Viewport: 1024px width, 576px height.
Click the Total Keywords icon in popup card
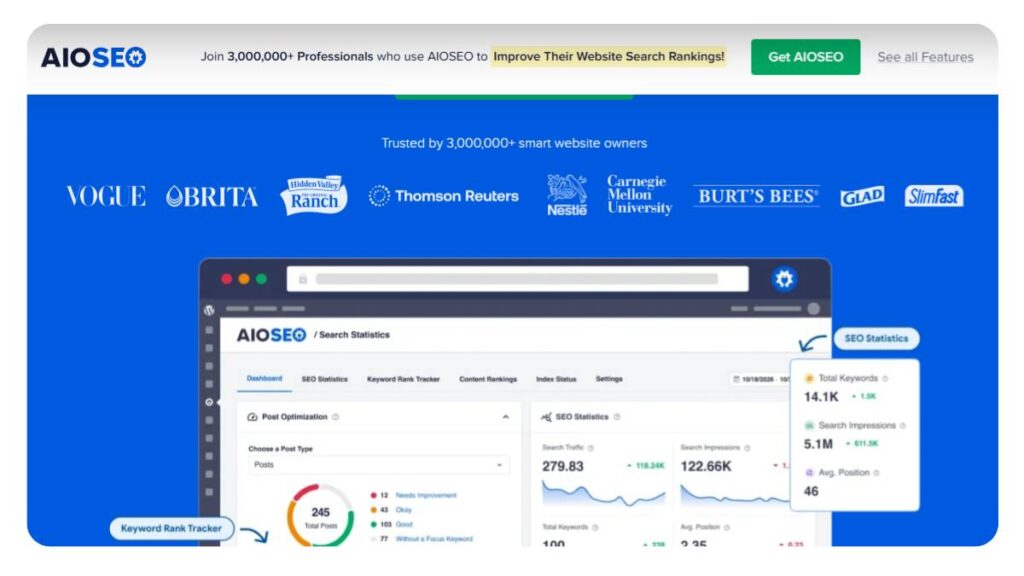pos(809,378)
